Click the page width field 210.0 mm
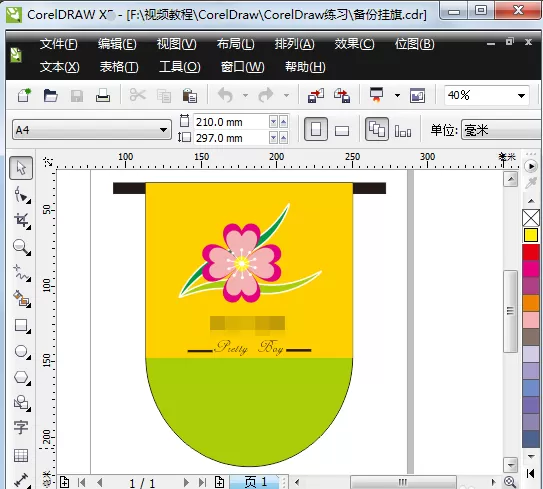The width and height of the screenshot is (543, 489). pyautogui.click(x=230, y=122)
